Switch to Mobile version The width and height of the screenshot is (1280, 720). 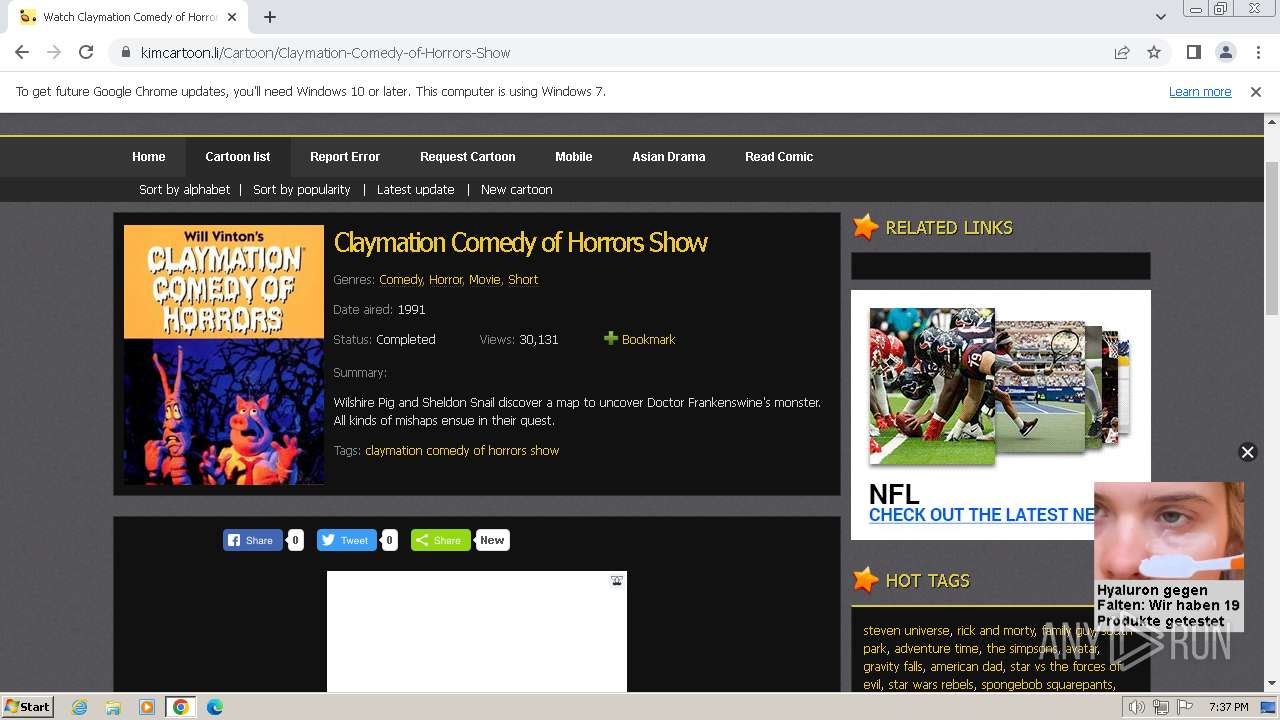coord(573,157)
